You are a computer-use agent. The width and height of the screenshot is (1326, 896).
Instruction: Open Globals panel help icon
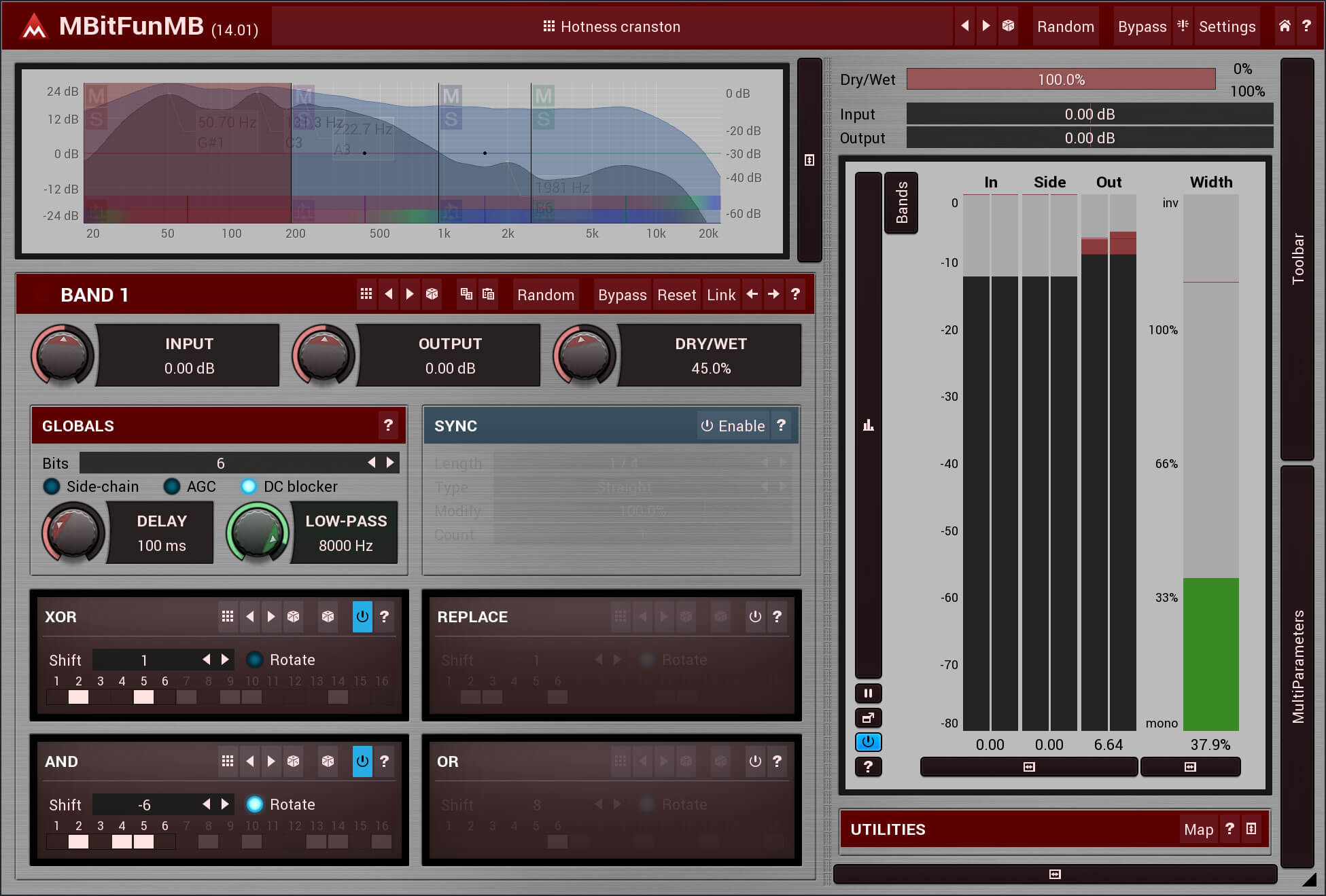click(388, 425)
